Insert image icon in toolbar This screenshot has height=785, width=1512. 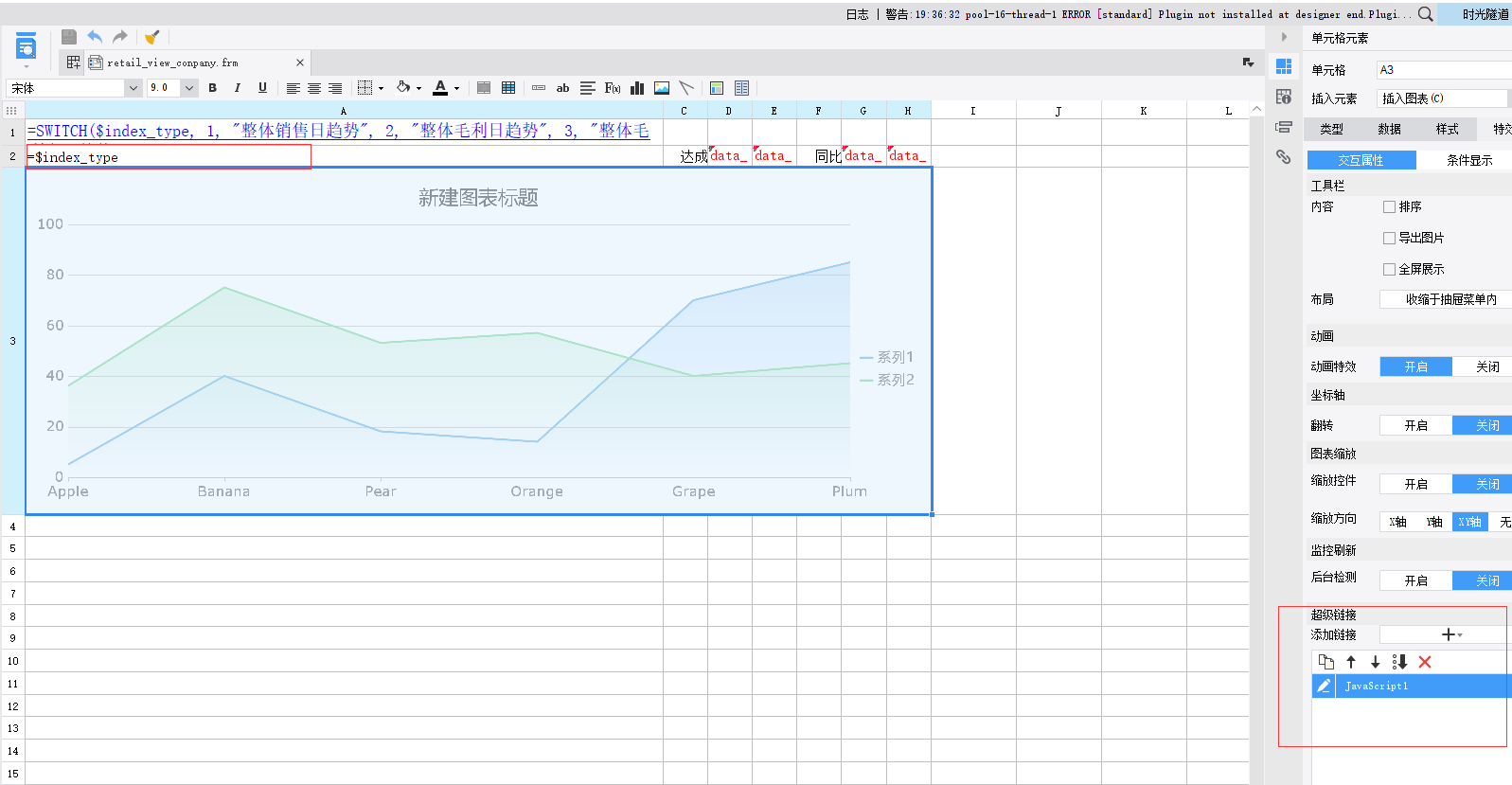[x=662, y=88]
